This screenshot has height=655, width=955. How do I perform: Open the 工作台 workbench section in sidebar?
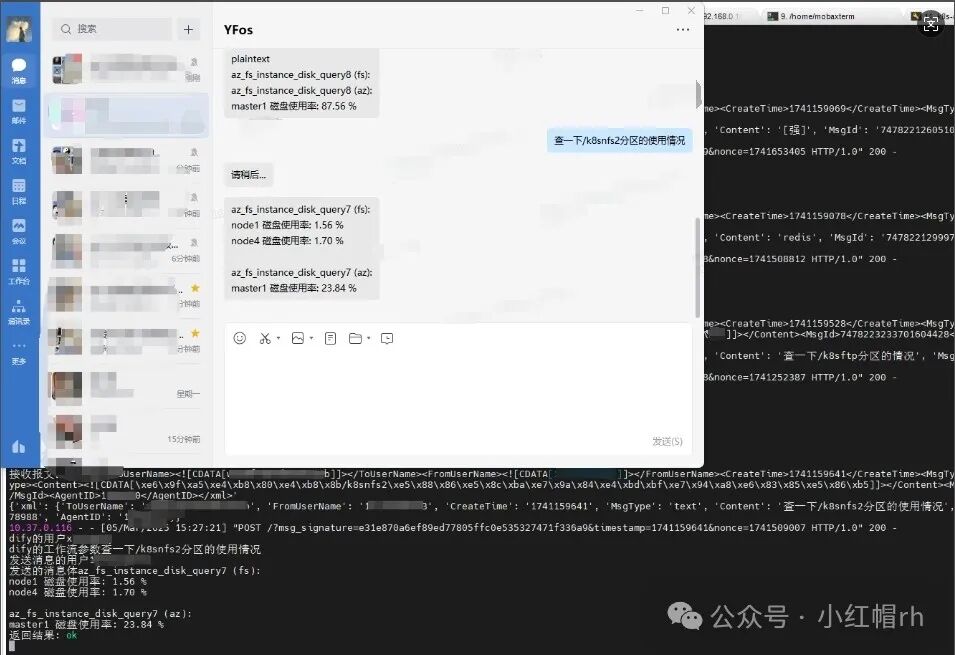(19, 272)
